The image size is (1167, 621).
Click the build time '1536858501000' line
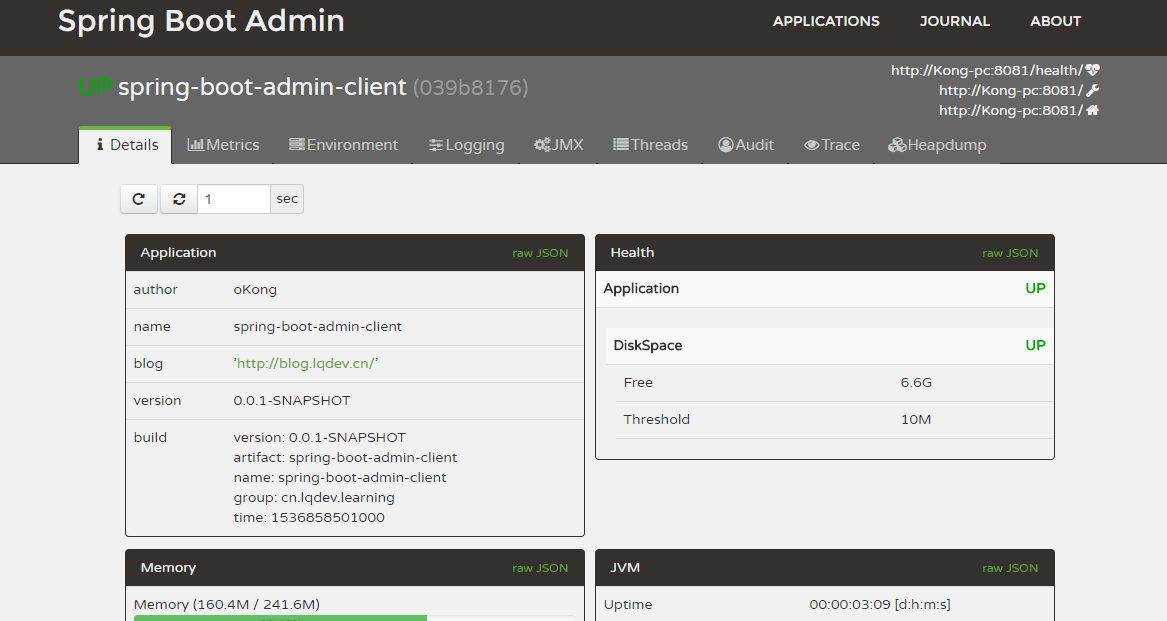309,518
